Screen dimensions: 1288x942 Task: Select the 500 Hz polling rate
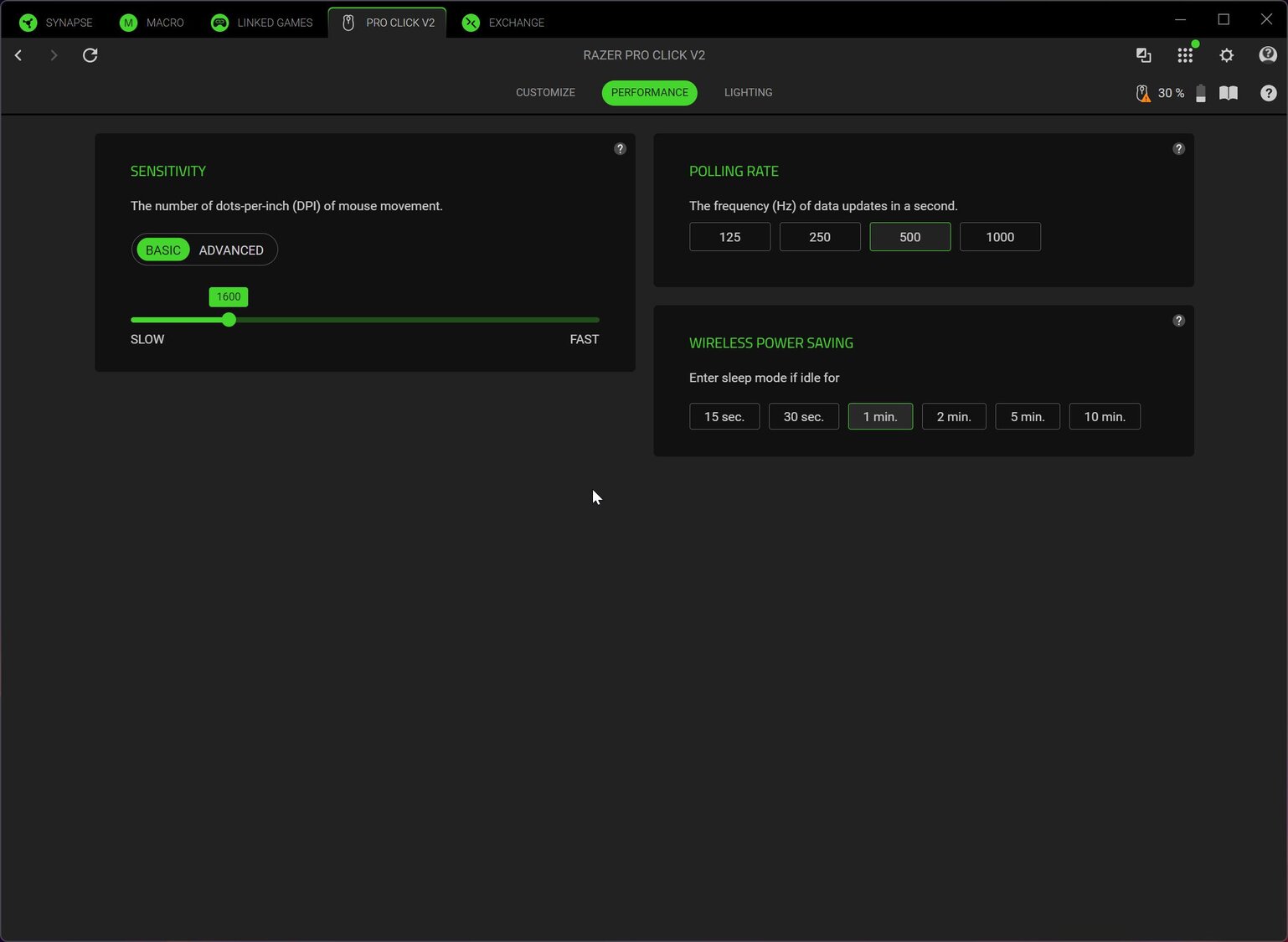[x=910, y=237]
